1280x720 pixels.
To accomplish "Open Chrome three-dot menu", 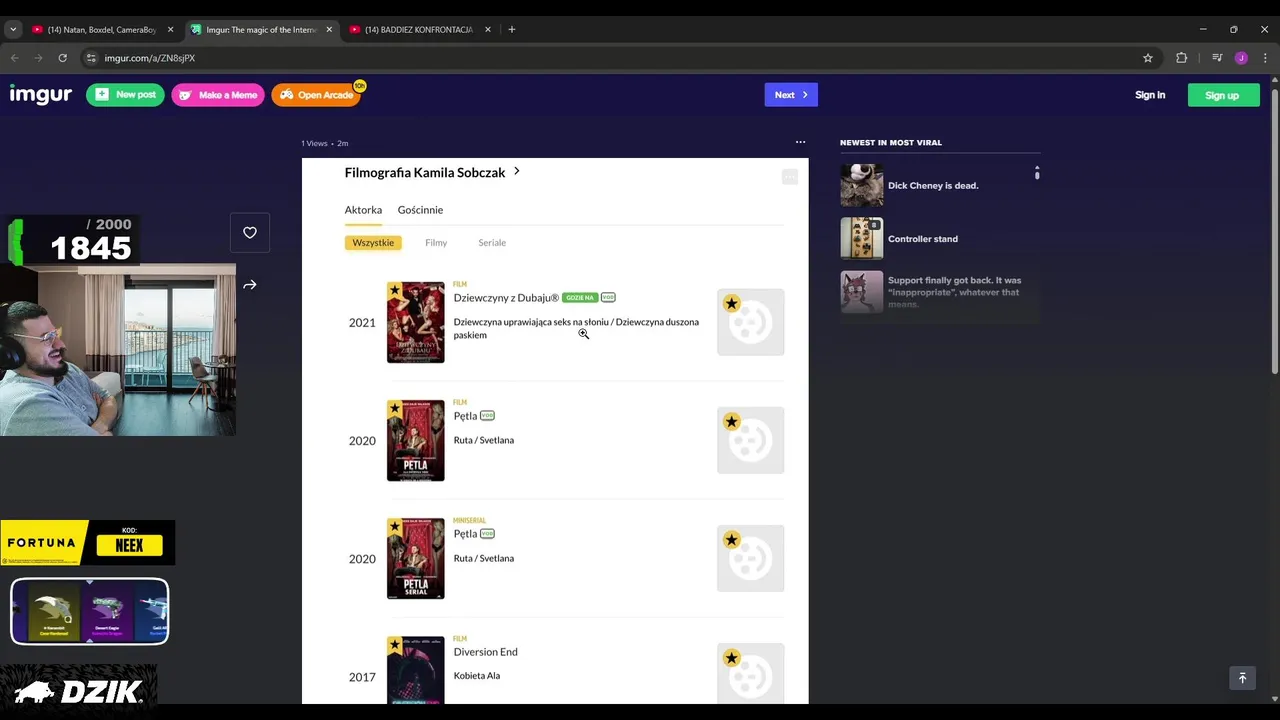I will point(1265,58).
